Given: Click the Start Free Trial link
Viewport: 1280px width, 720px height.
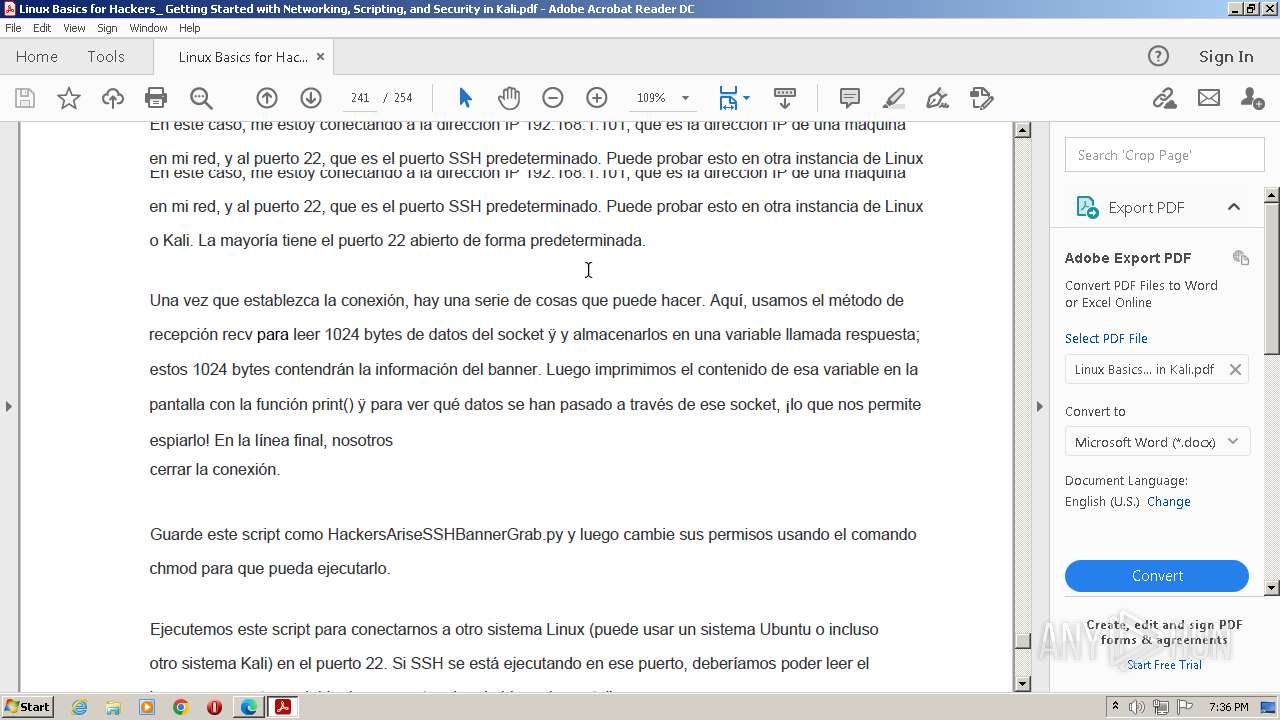Looking at the screenshot, I should (1164, 665).
